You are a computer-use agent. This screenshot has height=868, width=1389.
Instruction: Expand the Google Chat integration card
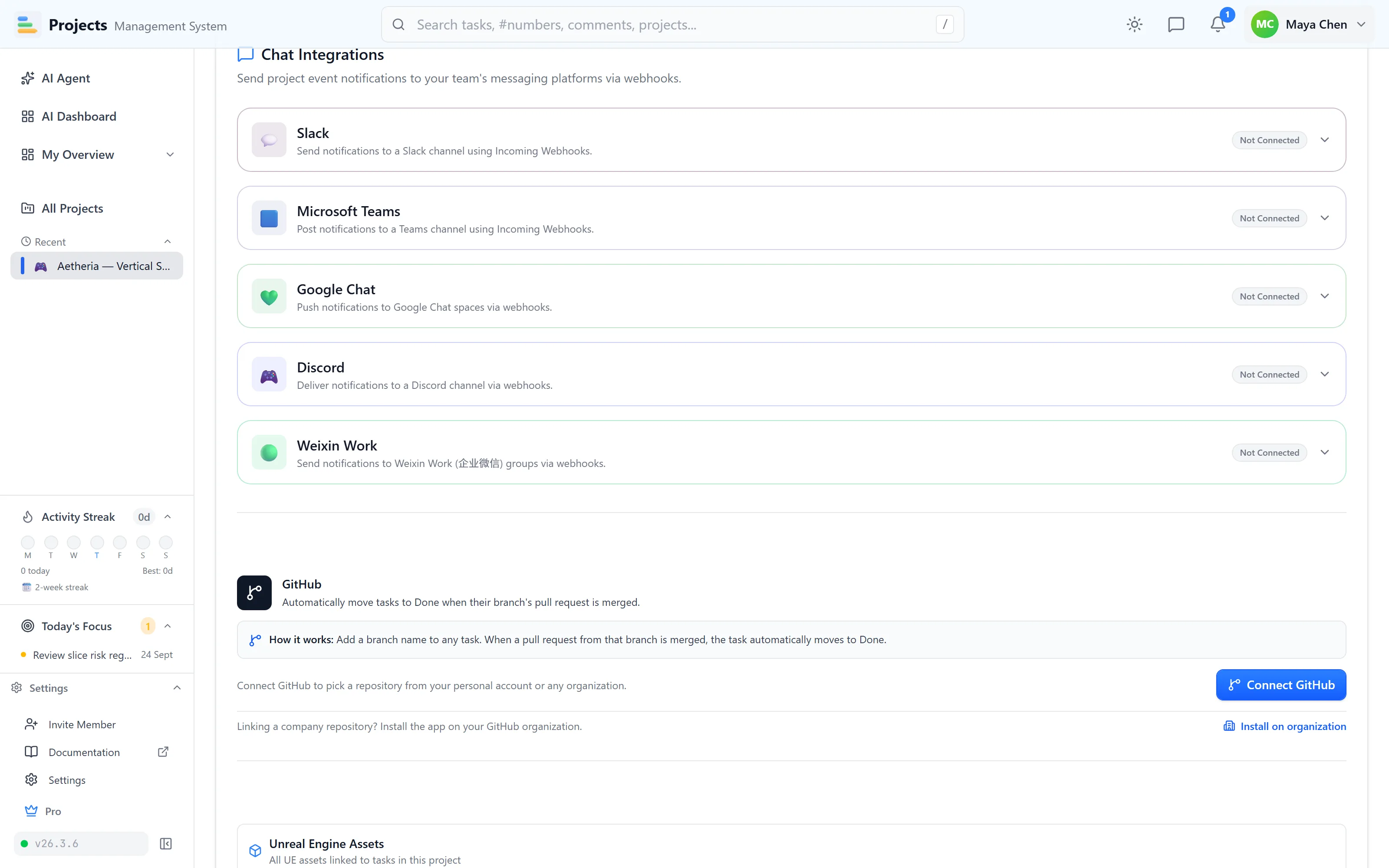1325,296
